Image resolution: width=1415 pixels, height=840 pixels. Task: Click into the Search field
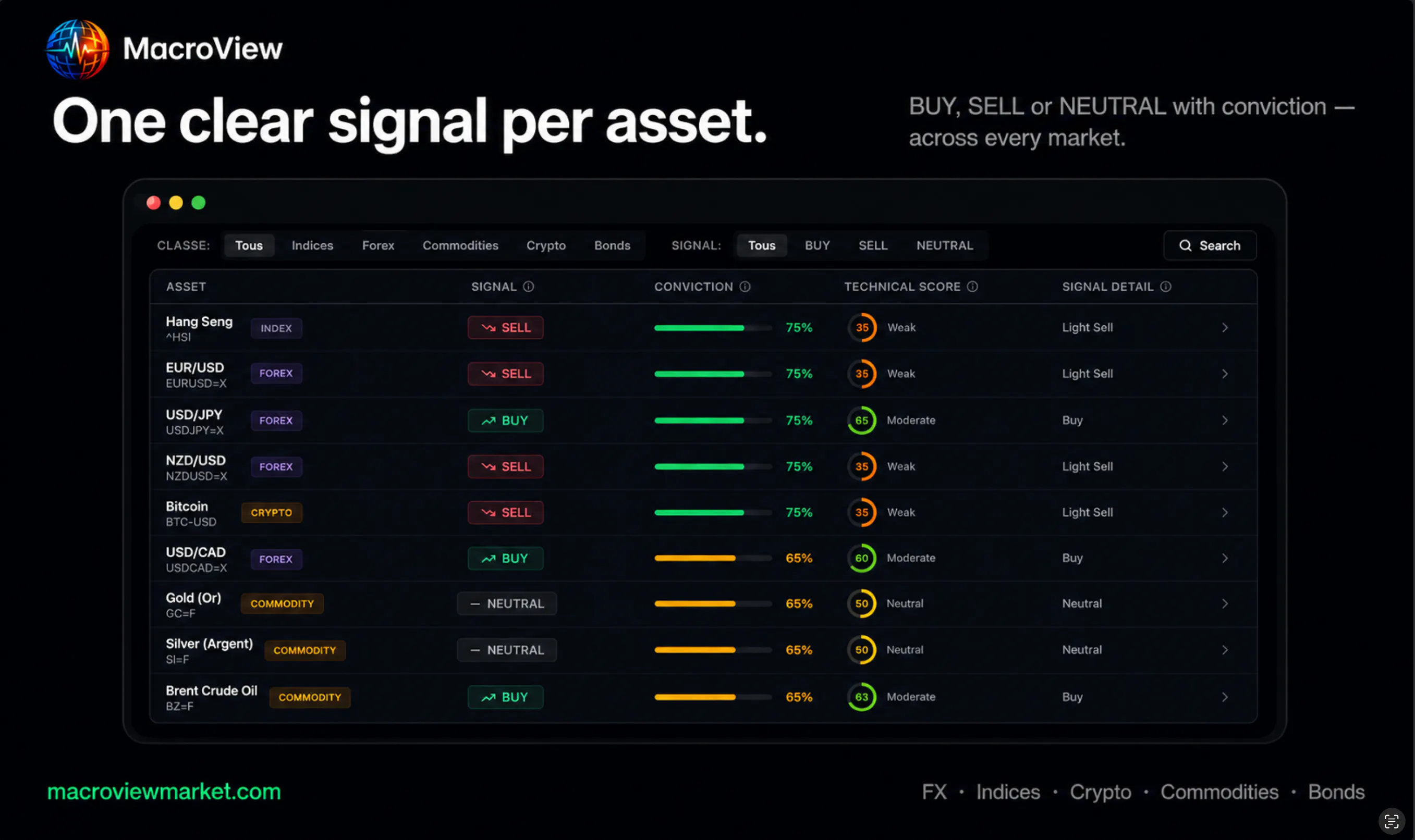[1210, 245]
